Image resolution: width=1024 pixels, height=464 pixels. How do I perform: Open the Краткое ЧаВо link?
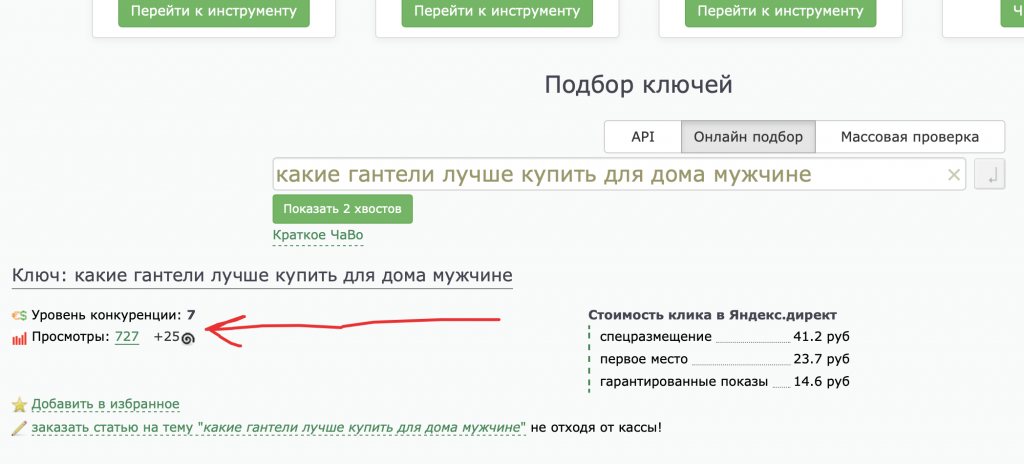coord(318,236)
